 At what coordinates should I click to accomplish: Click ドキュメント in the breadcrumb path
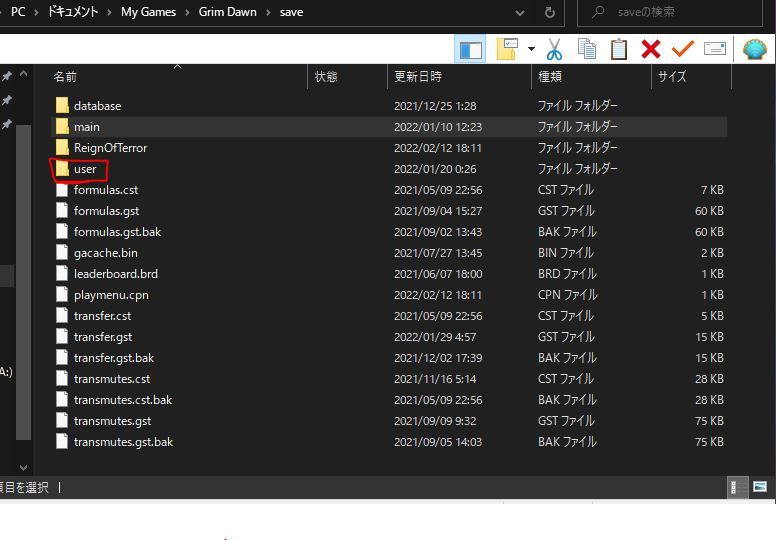[72, 12]
